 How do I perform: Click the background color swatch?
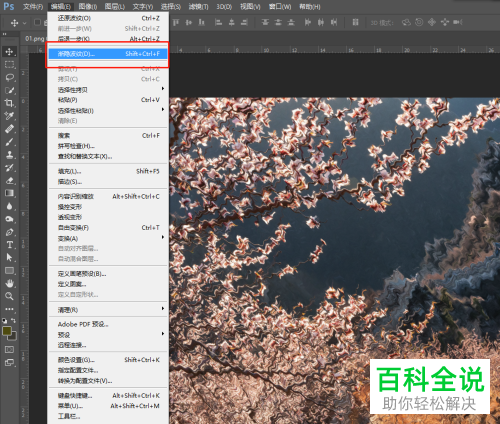pos(13,336)
